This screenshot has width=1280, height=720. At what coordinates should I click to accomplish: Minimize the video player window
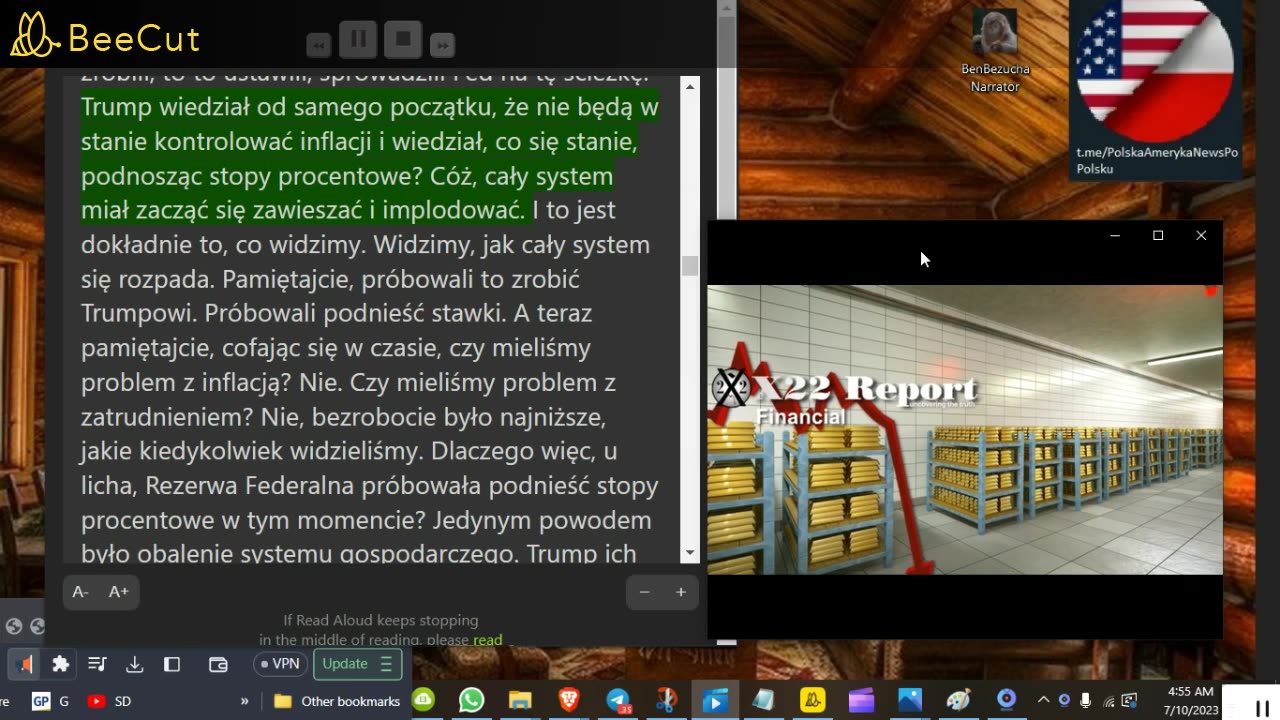(x=1115, y=236)
